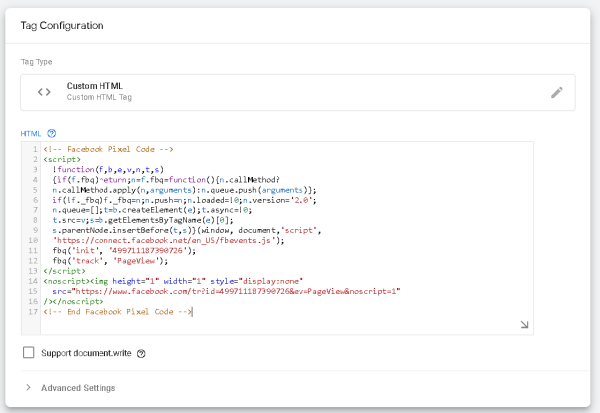Click the 'Custom HTML Tag' subtitle

tap(99, 97)
